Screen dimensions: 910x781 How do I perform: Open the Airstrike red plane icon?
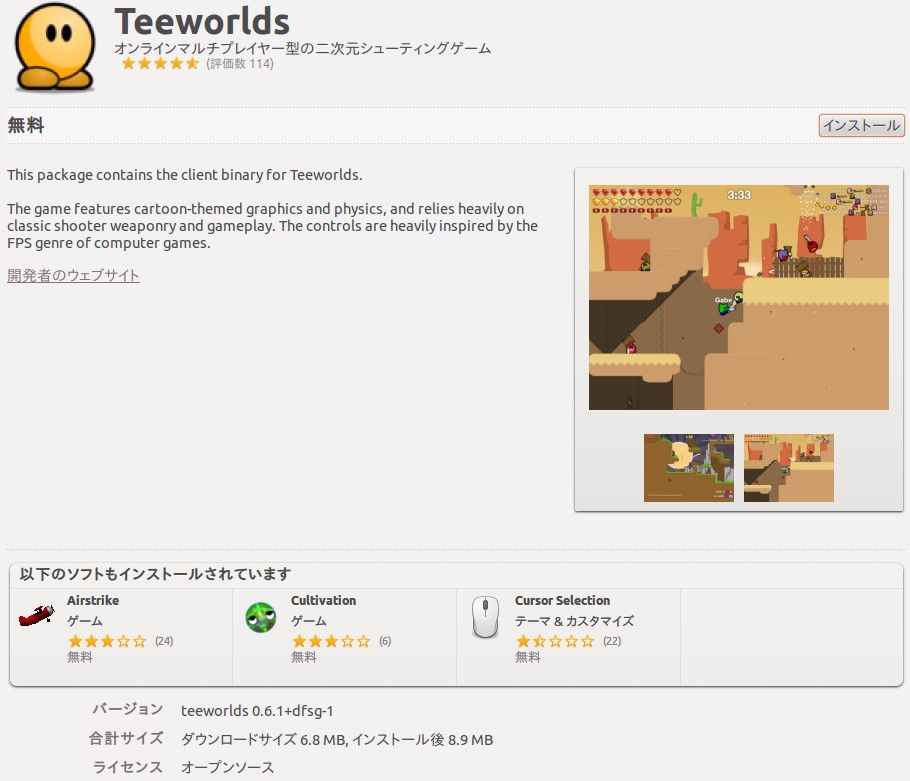(36, 616)
